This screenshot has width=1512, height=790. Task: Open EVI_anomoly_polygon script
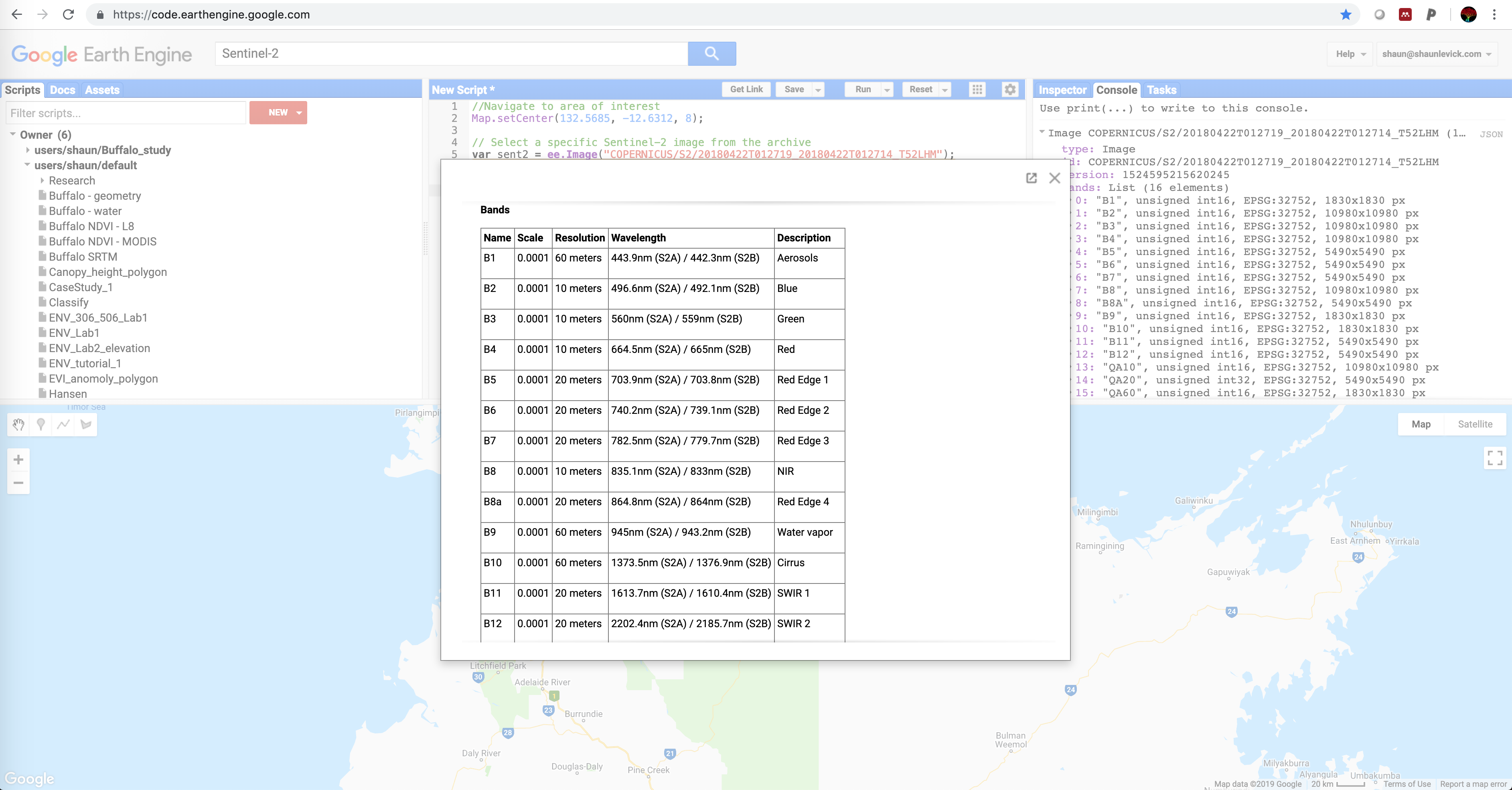pos(103,379)
